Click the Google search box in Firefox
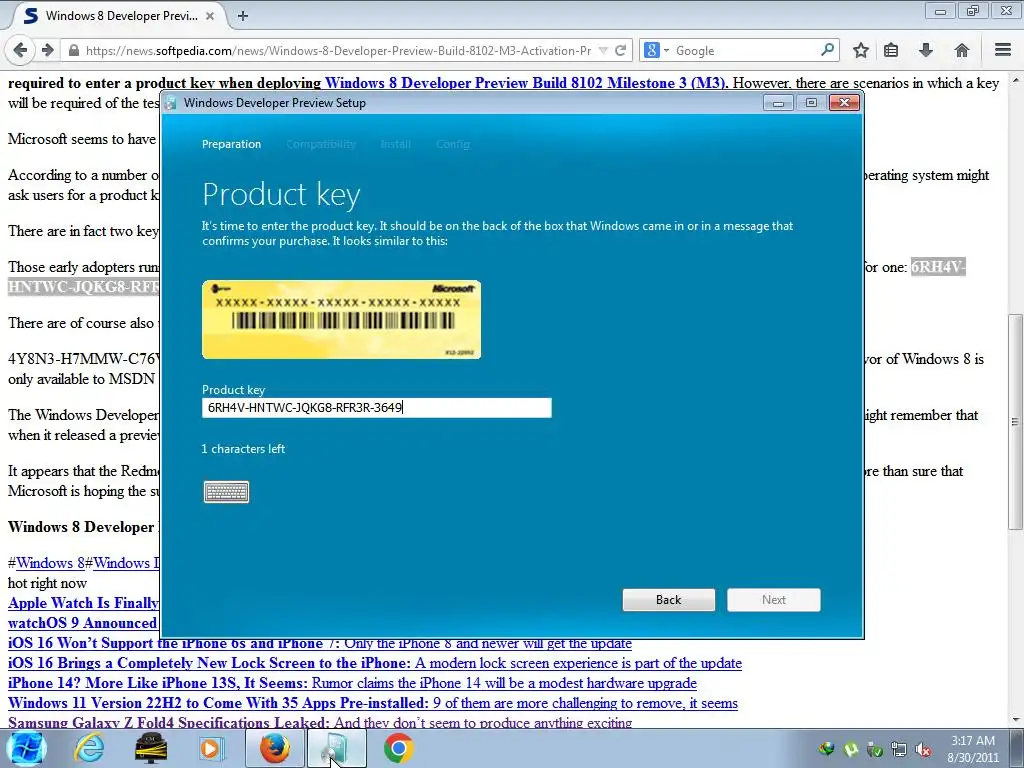Image resolution: width=1024 pixels, height=768 pixels. pos(744,50)
